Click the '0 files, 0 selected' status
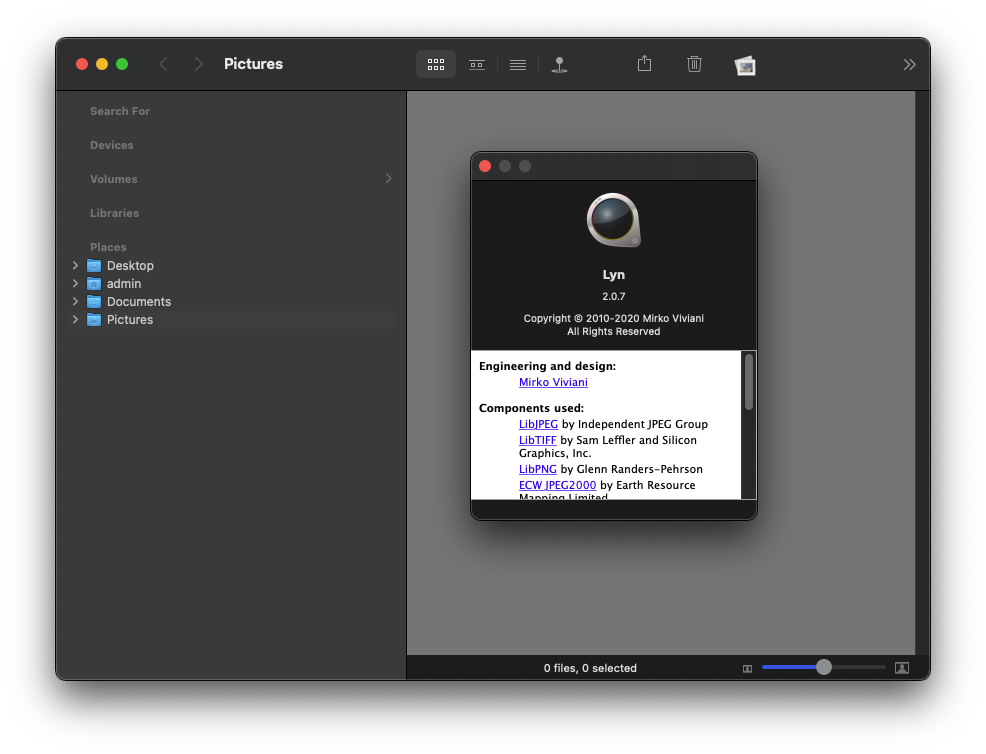The image size is (986, 754). point(590,668)
